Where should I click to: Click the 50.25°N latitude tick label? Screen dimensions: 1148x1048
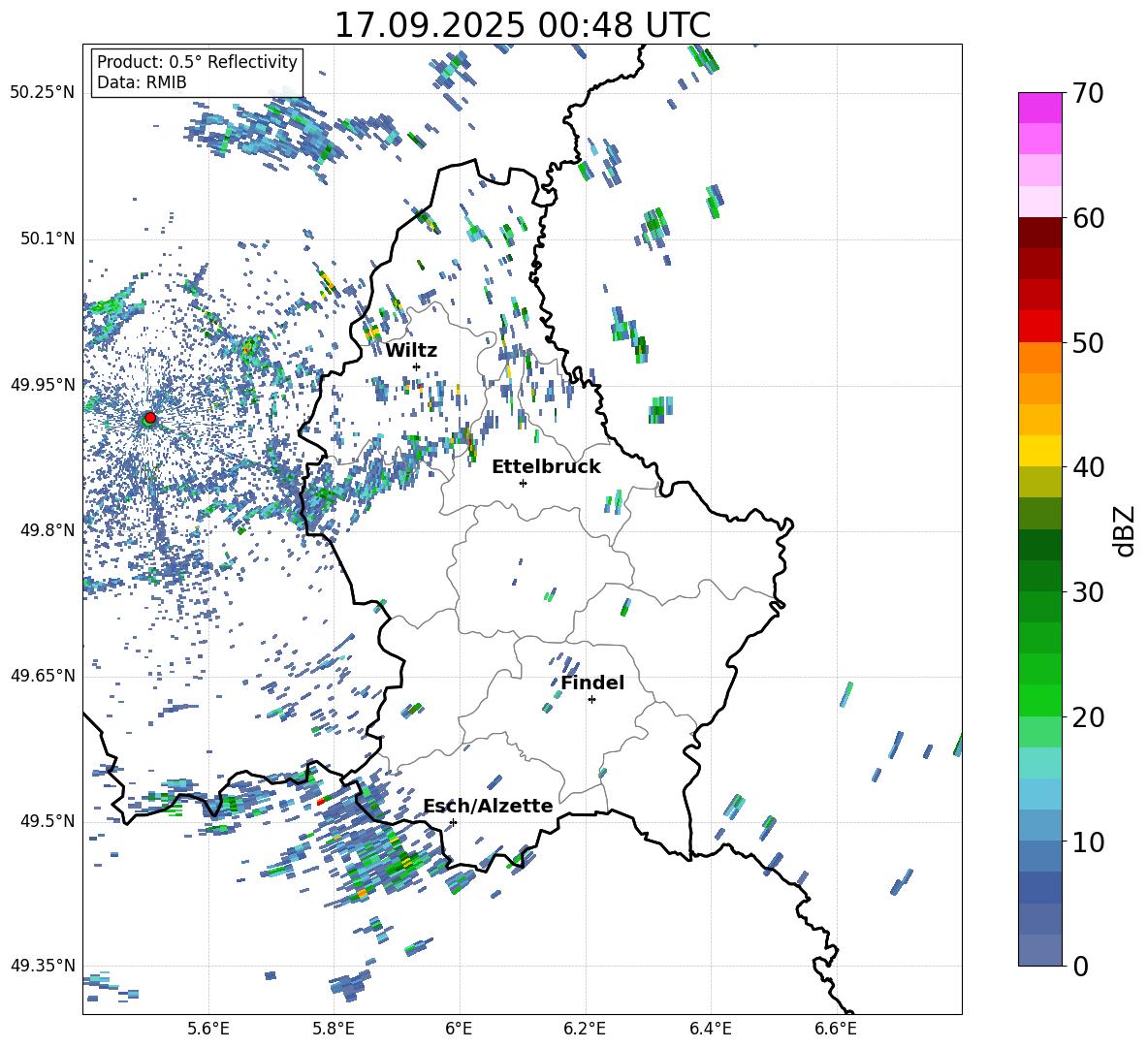click(43, 93)
